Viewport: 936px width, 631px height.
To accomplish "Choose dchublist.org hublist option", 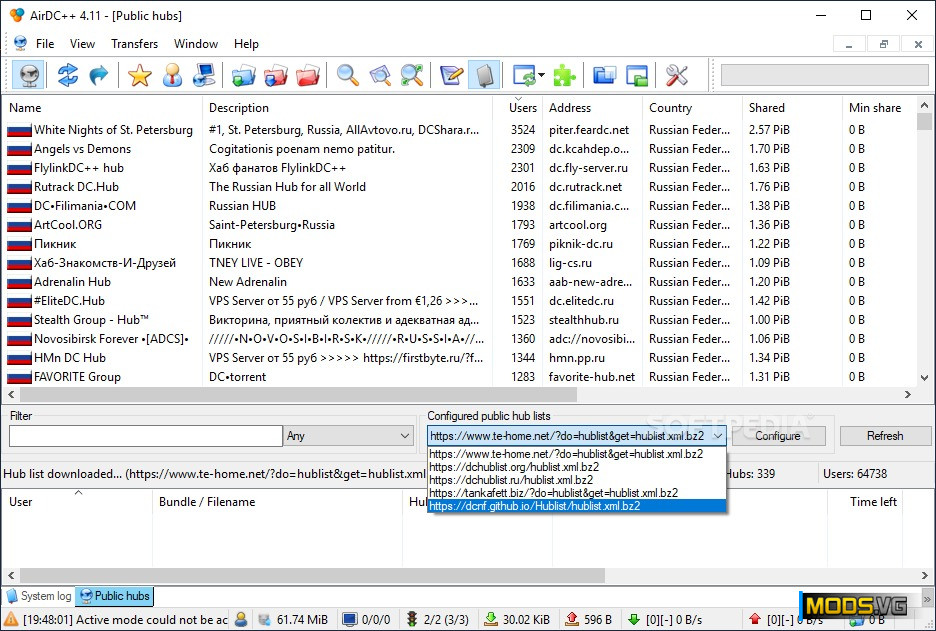I will tap(576, 467).
